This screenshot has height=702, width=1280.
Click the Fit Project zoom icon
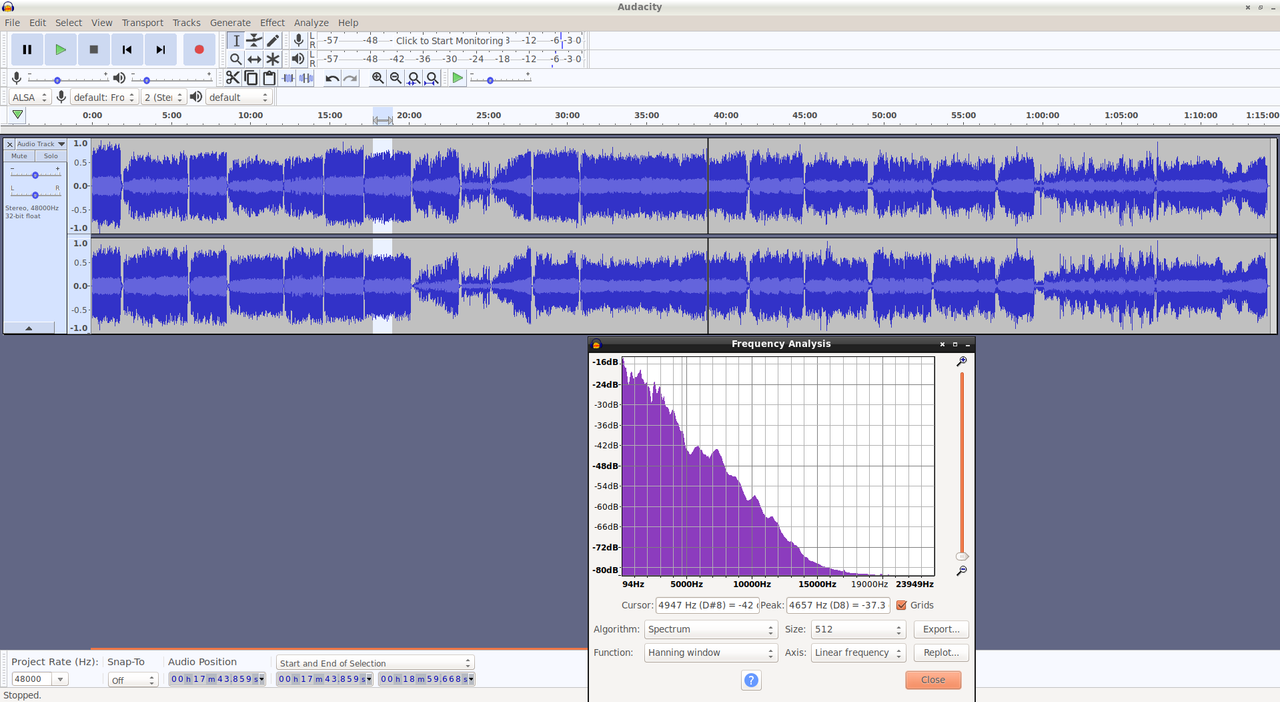(x=432, y=78)
